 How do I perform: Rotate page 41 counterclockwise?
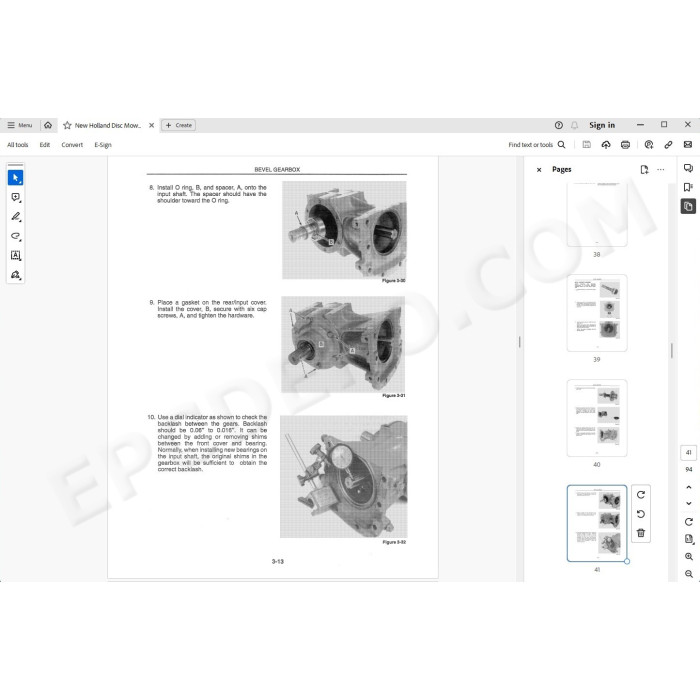point(641,514)
